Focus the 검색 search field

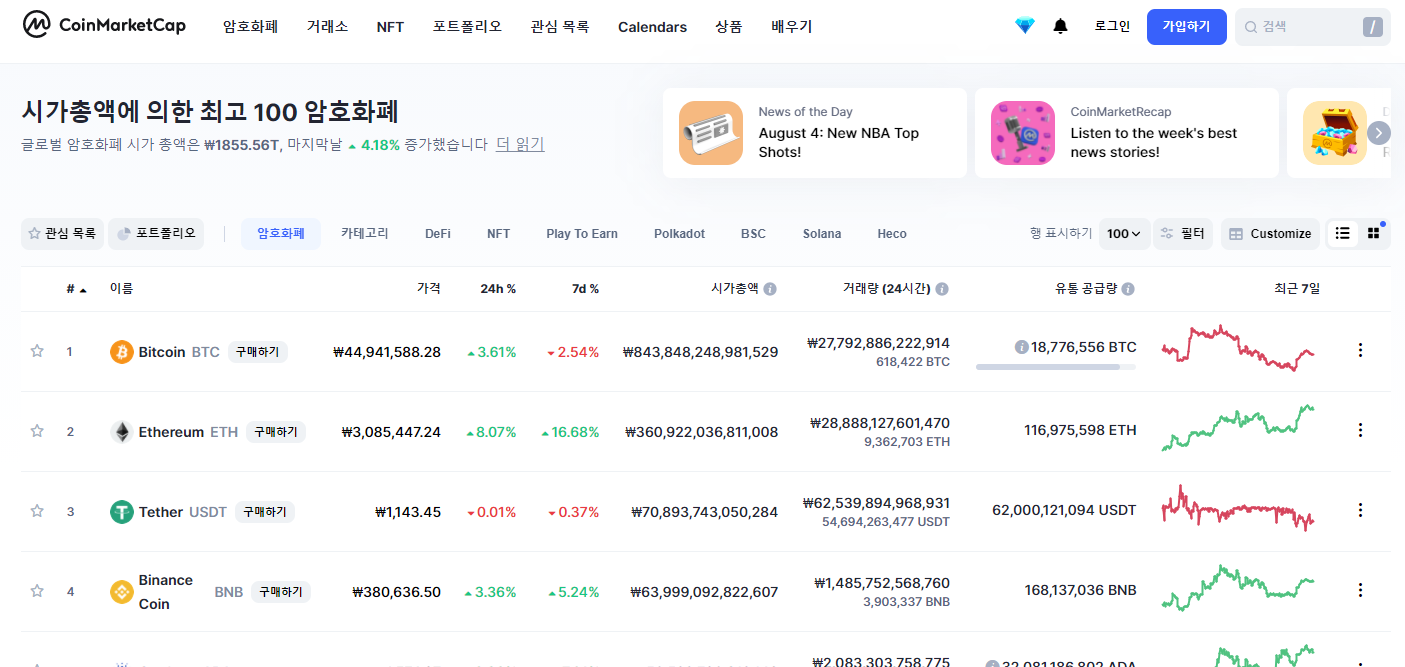(1312, 27)
